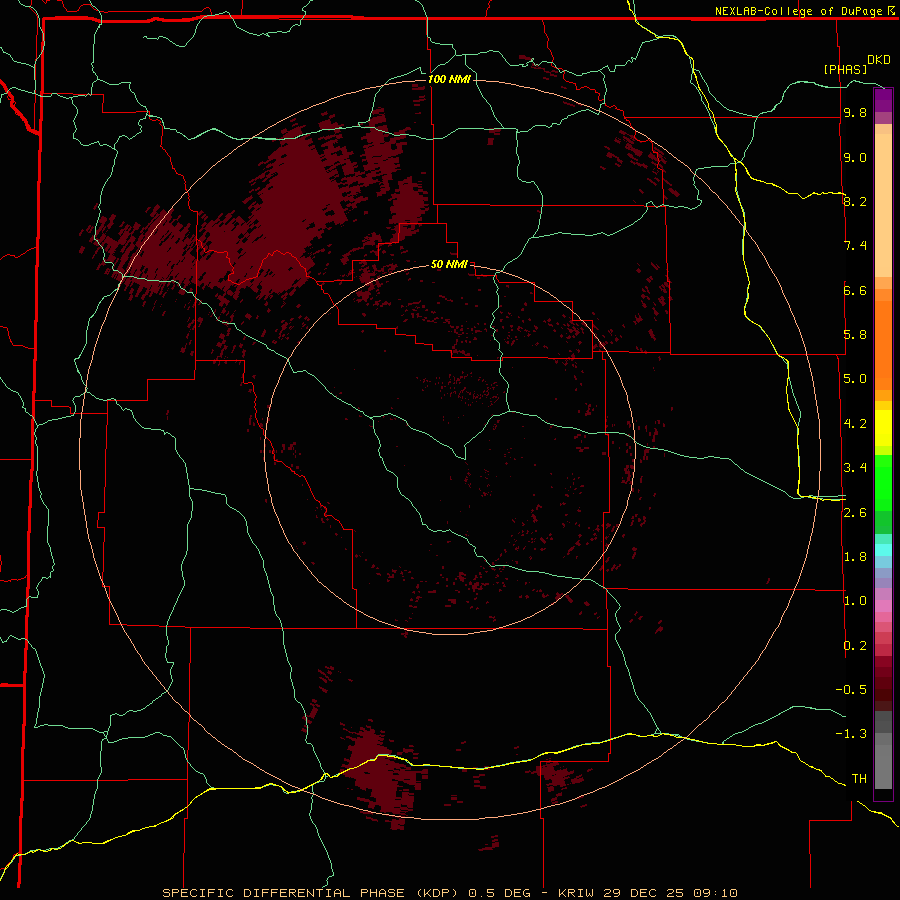Click the 9.0 value on the color scale
The height and width of the screenshot is (900, 900).
855,157
